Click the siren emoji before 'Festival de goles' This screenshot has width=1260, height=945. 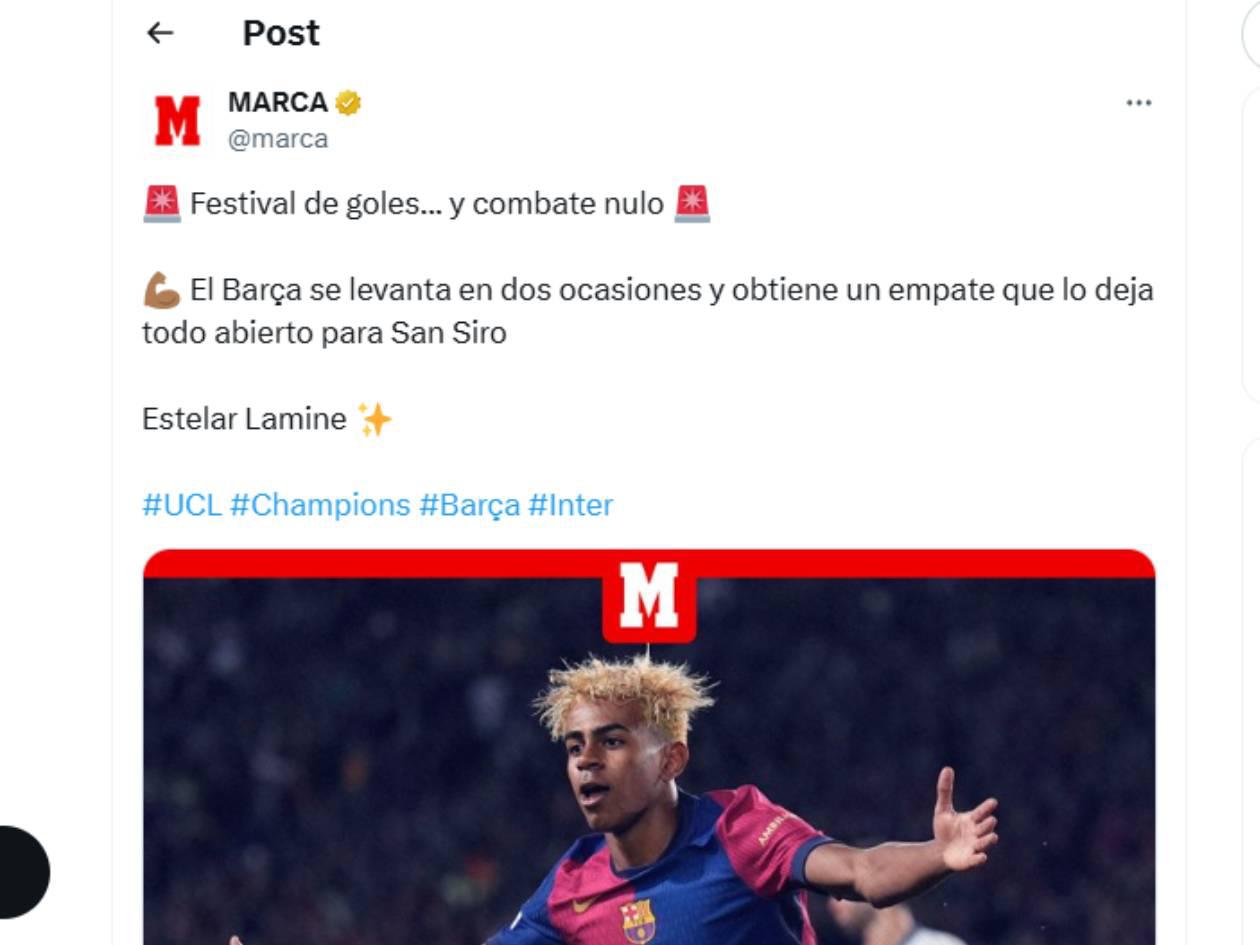pos(162,204)
